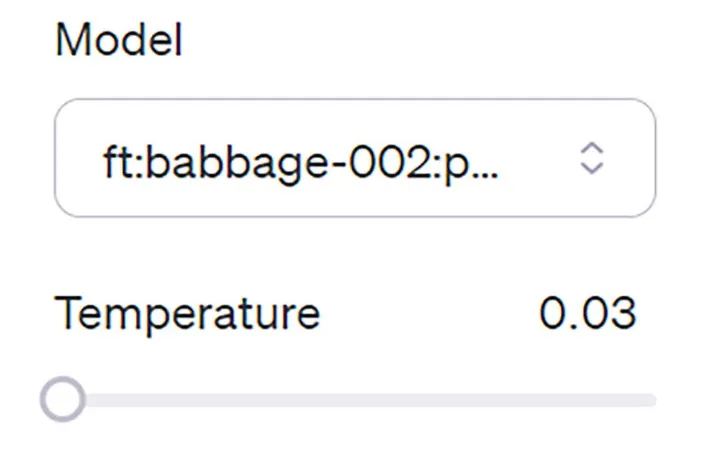
Task: Click the up-down chevron icon in Model selector
Action: point(593,158)
